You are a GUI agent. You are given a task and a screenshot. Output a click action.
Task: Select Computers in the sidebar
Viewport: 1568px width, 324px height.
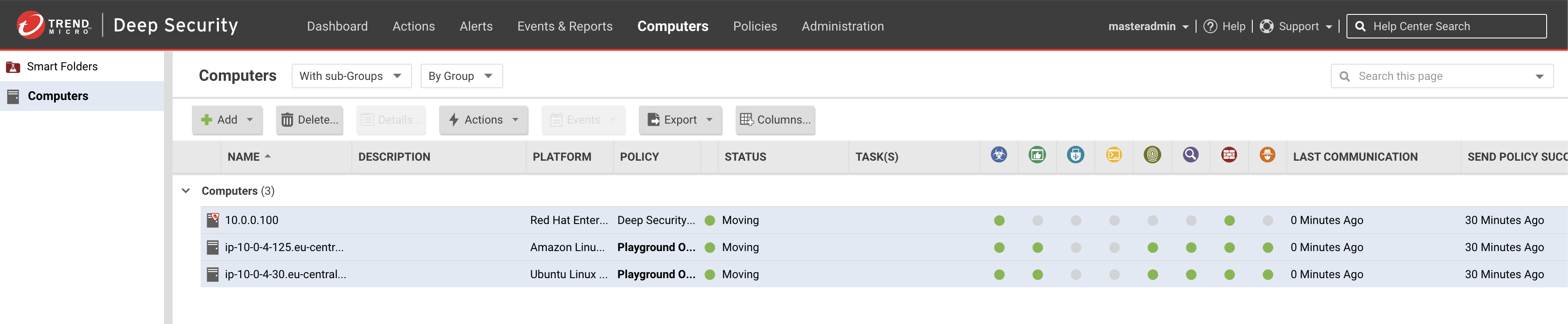click(x=58, y=96)
